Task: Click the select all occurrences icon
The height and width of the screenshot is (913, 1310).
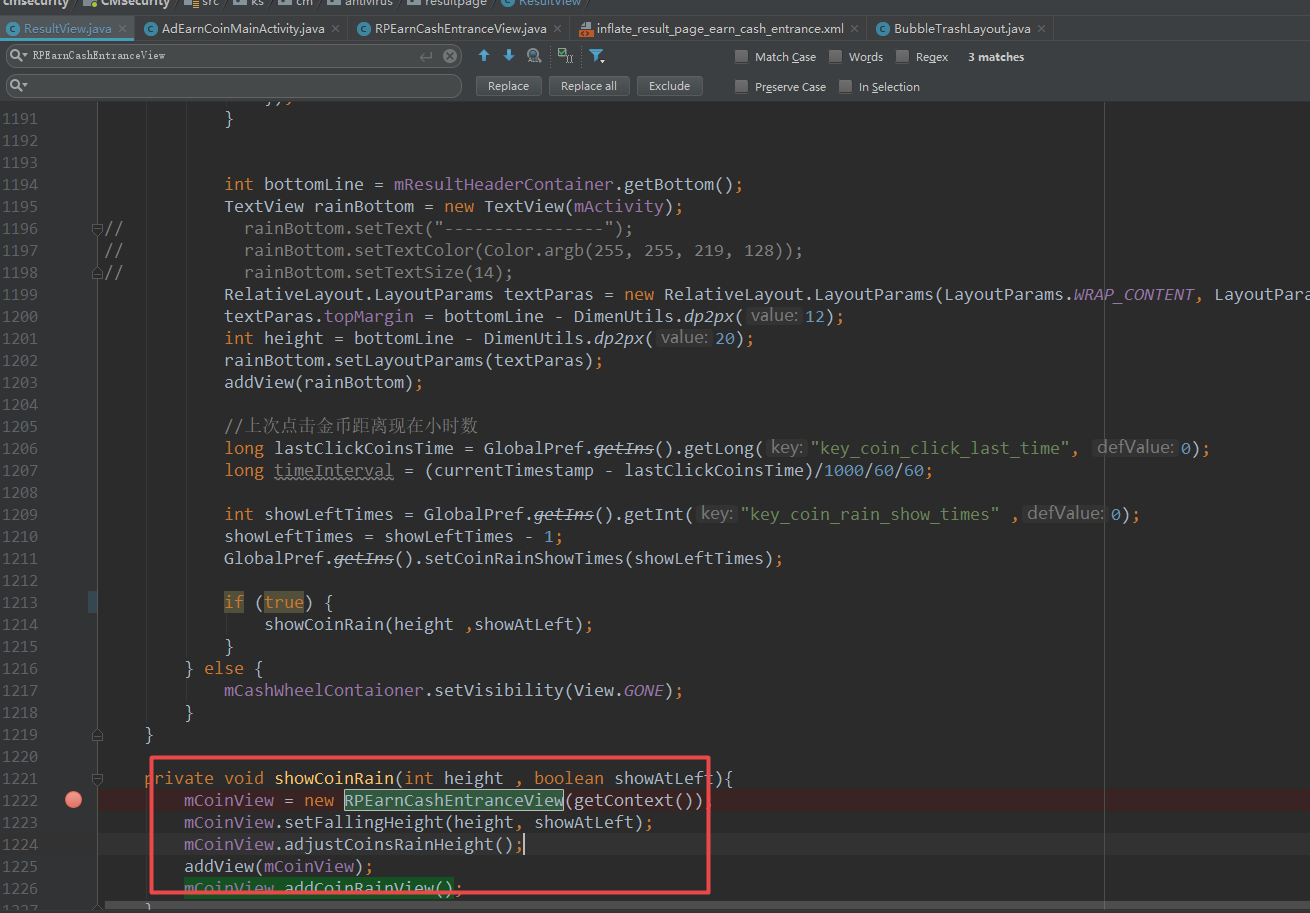Action: pos(565,56)
